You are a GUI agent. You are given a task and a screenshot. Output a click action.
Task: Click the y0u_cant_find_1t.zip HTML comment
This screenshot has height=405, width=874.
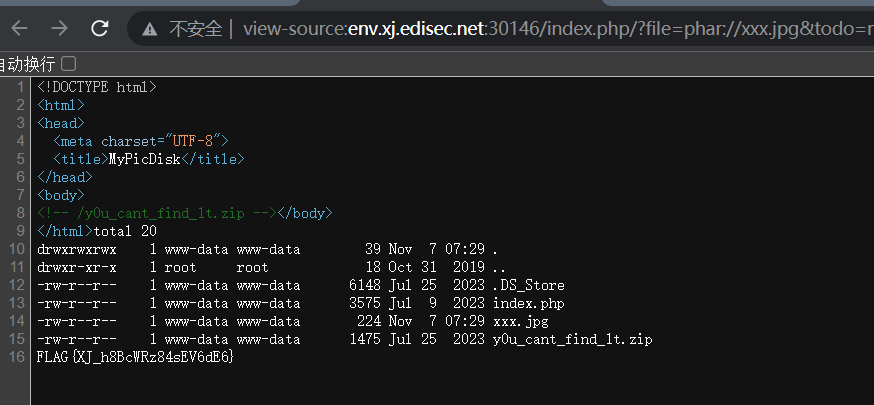(156, 213)
